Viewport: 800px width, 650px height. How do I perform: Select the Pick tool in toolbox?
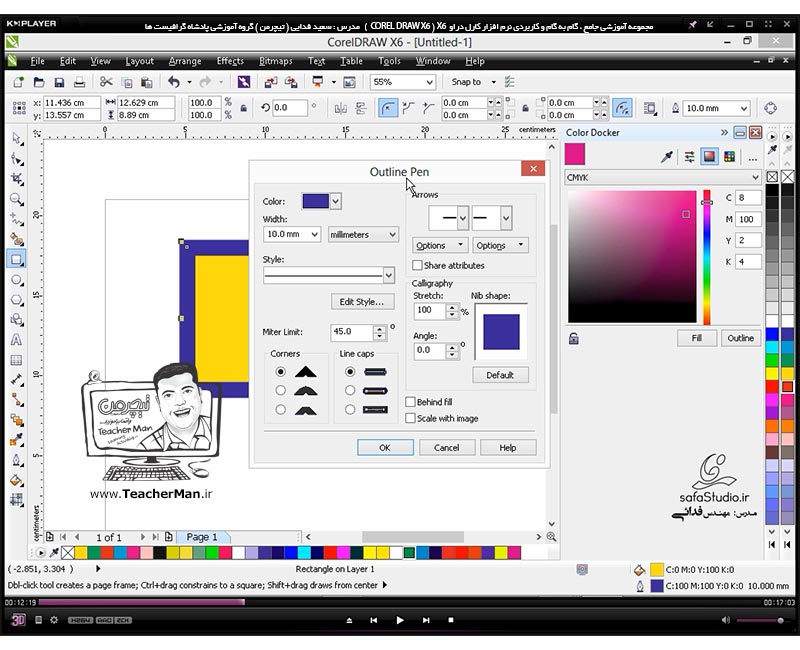pyautogui.click(x=17, y=138)
